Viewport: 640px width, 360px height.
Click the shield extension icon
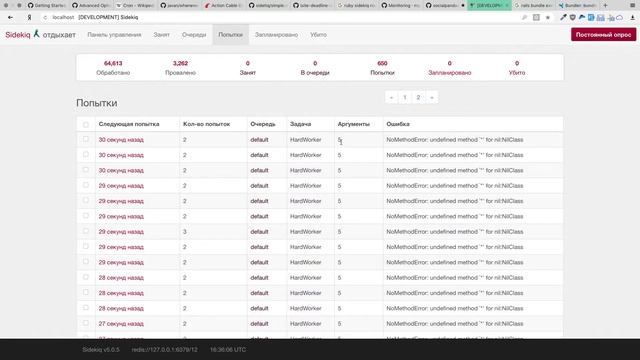tap(573, 18)
